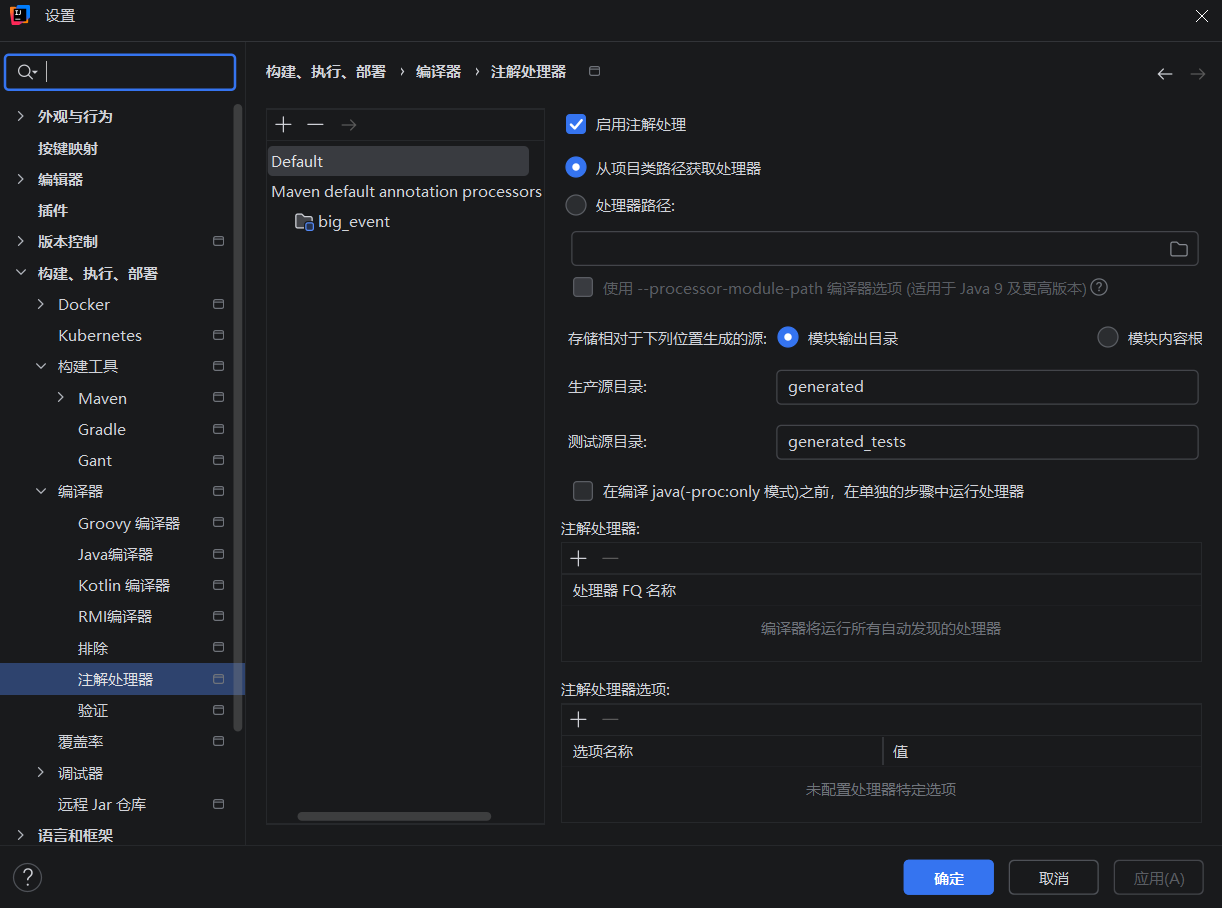Click help question icon for processor-module-path
This screenshot has height=908, width=1222.
(x=1098, y=287)
